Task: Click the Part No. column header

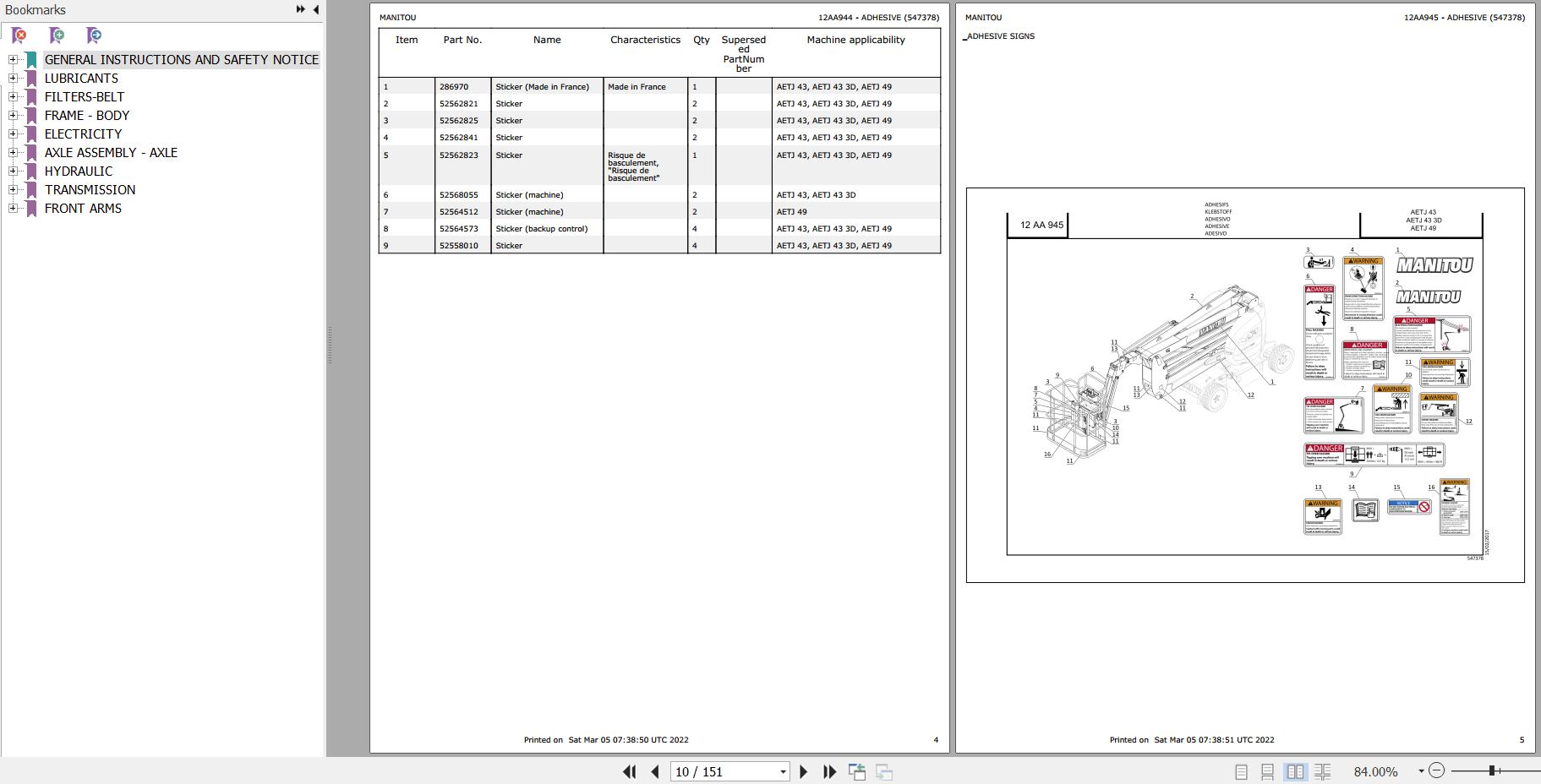Action: click(462, 40)
